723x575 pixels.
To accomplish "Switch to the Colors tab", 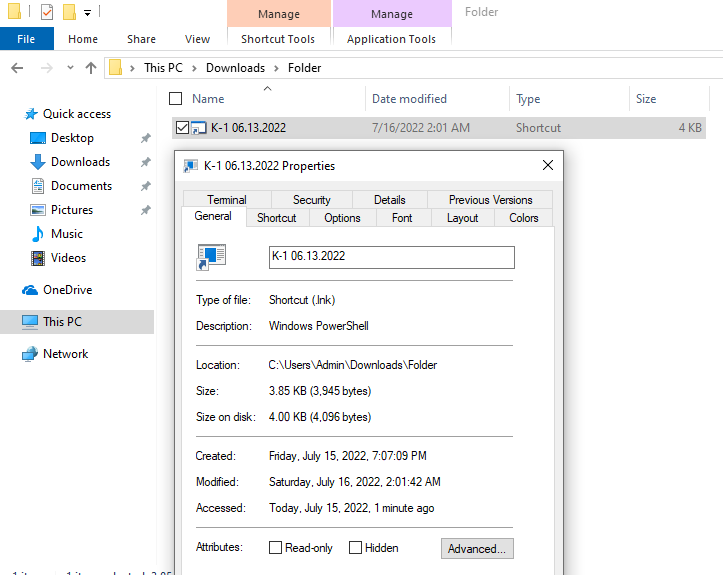I will 523,218.
